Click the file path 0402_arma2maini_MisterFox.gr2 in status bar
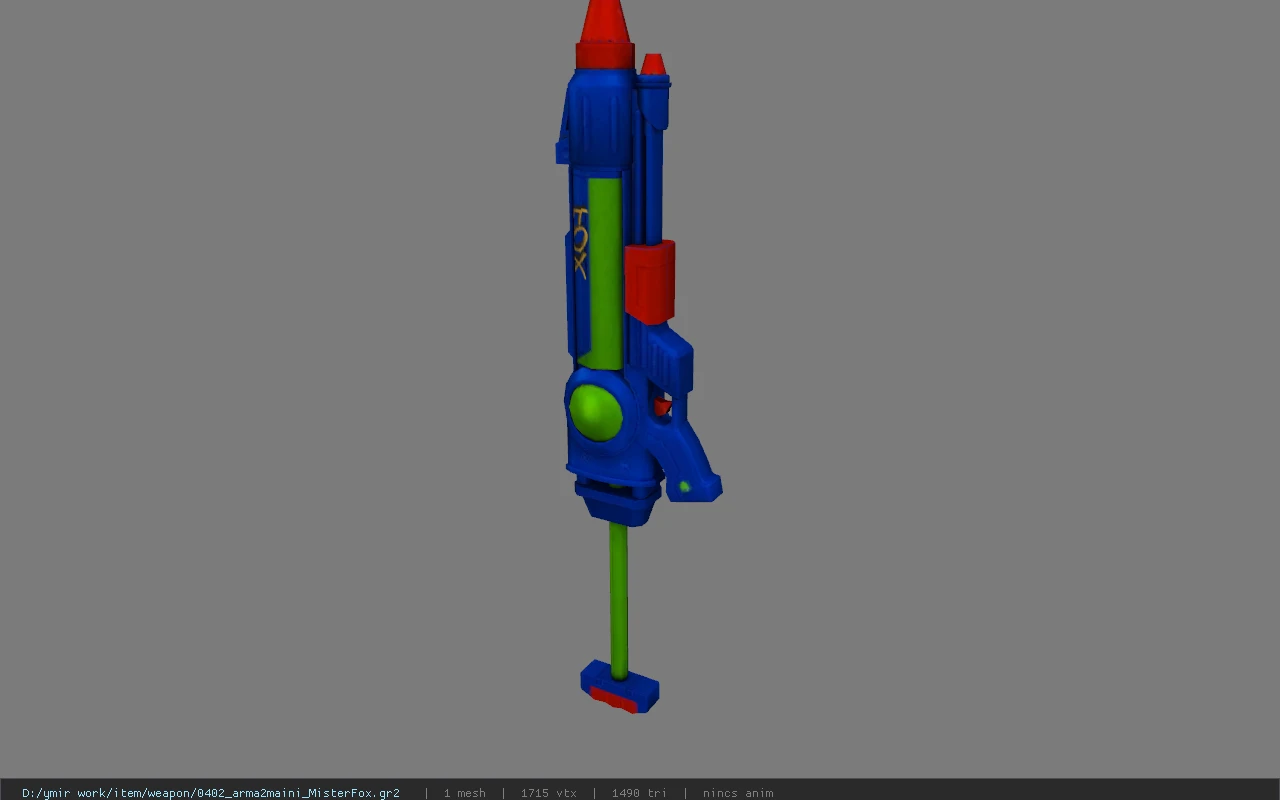1280x800 pixels. pos(211,793)
